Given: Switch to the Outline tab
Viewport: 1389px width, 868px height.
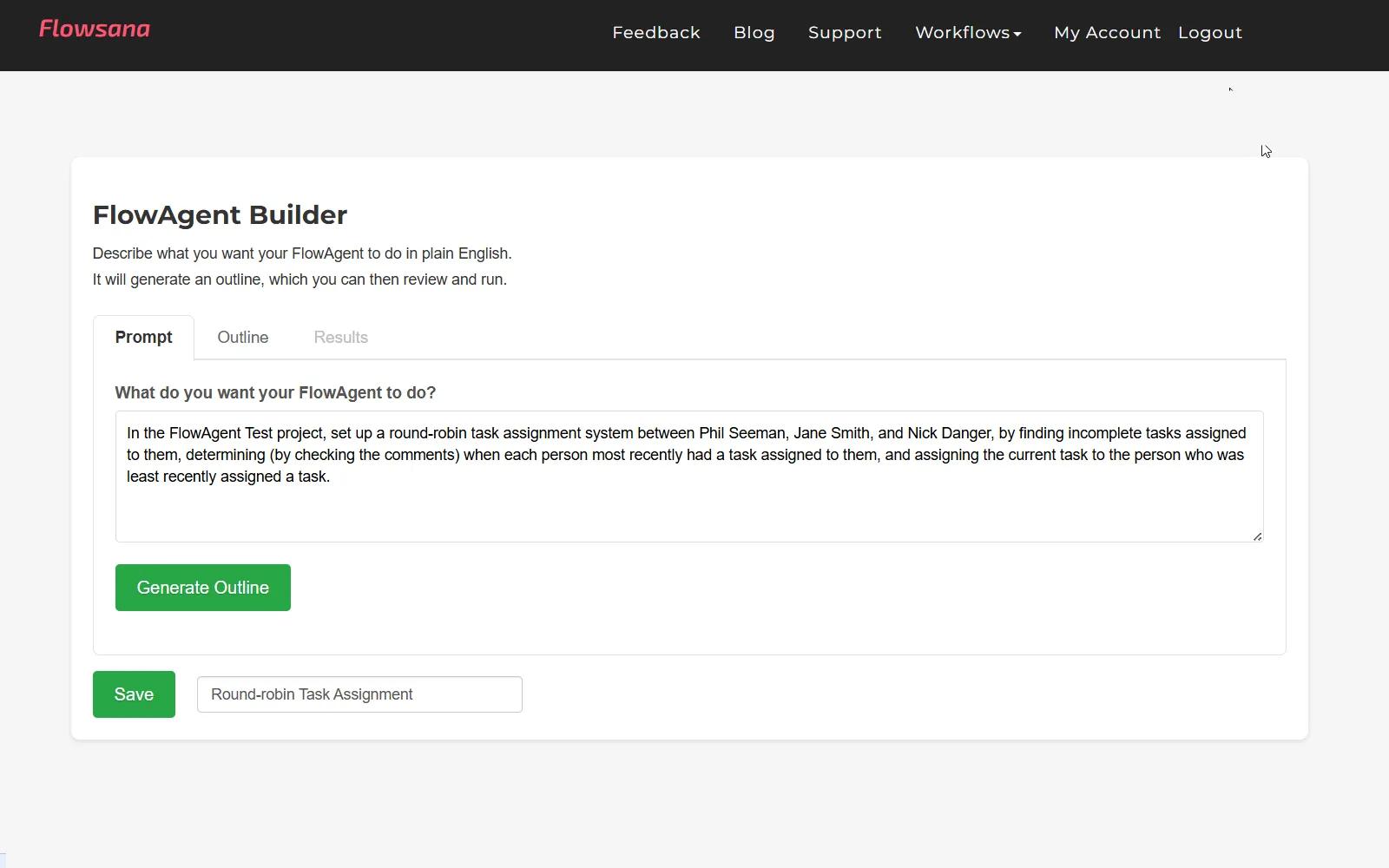Looking at the screenshot, I should pyautogui.click(x=242, y=338).
